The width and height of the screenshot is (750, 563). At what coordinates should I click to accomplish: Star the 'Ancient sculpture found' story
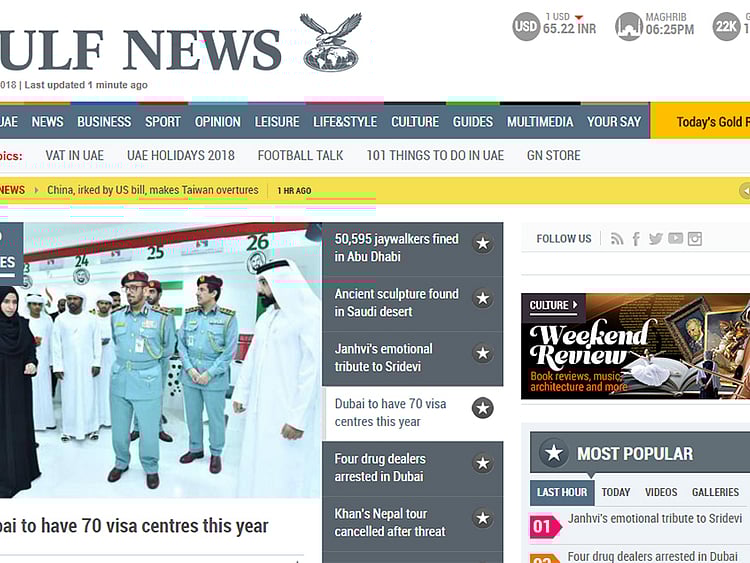tap(482, 298)
